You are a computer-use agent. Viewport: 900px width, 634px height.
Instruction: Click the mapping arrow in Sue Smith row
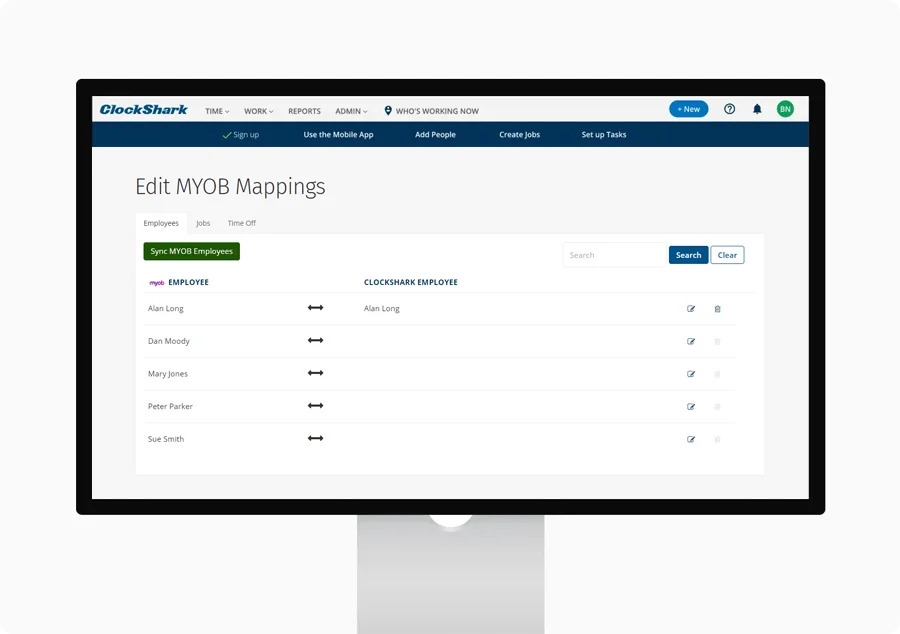[x=316, y=438]
